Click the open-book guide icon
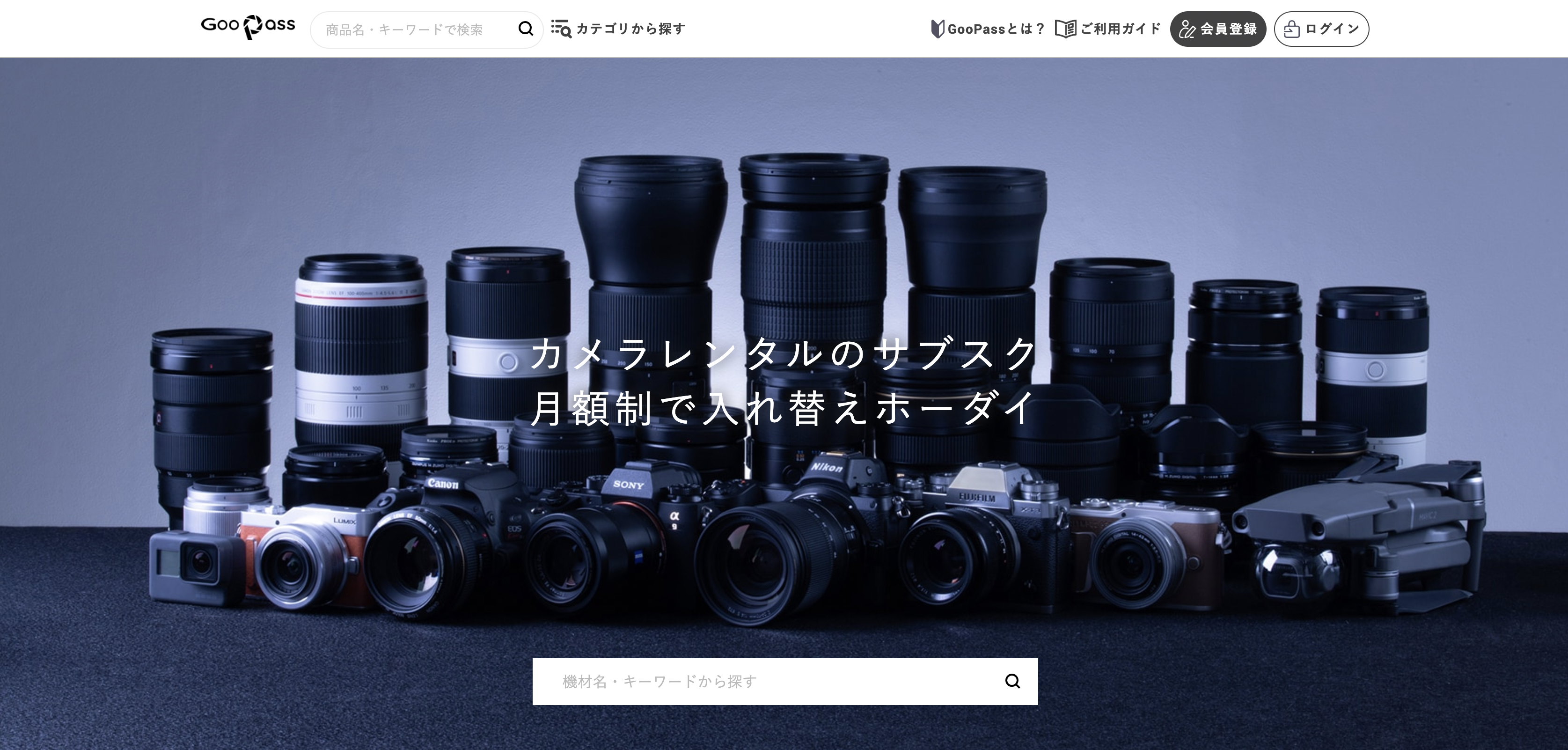 (1065, 29)
